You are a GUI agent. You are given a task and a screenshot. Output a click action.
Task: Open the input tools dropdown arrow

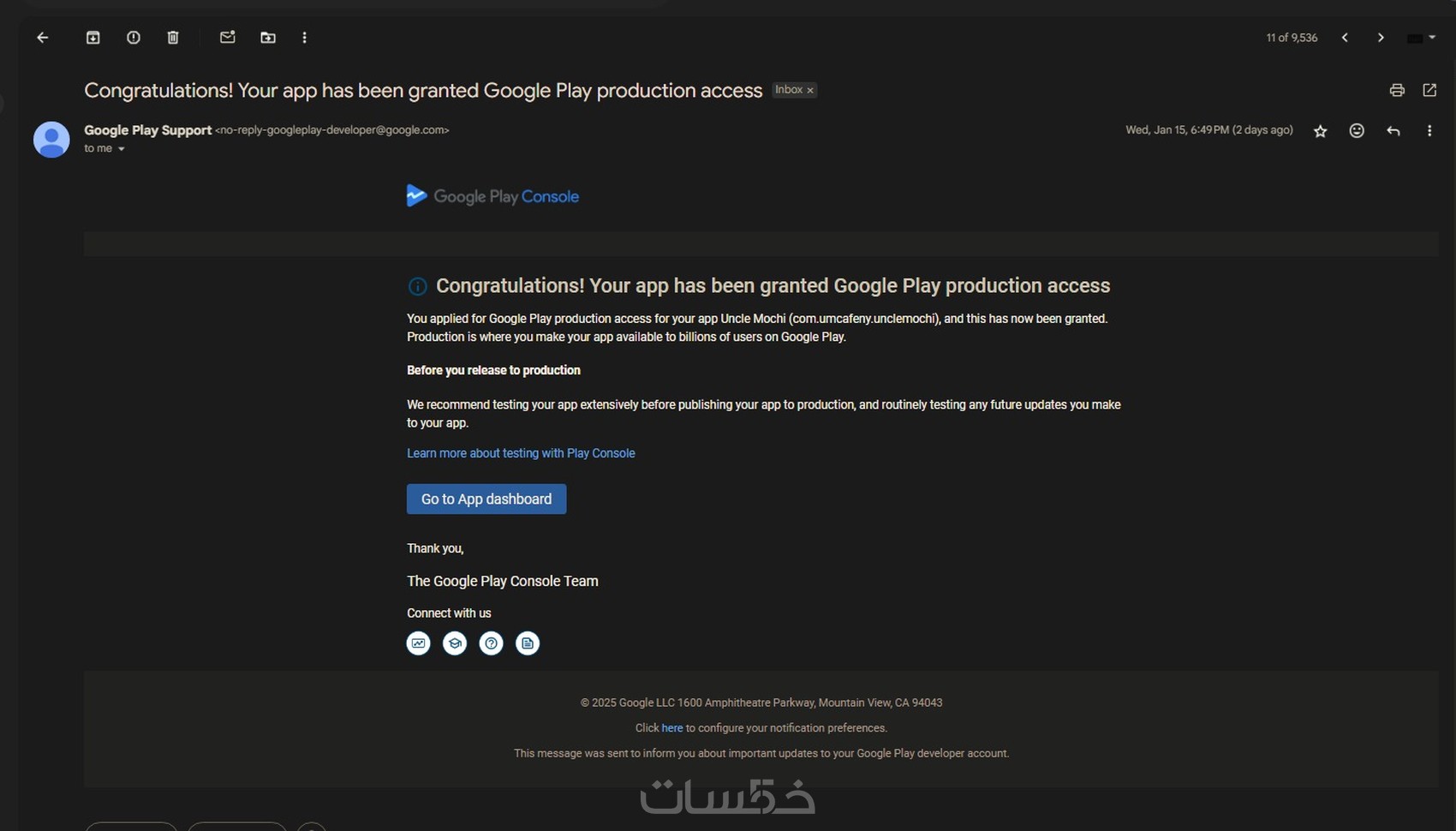[1432, 38]
